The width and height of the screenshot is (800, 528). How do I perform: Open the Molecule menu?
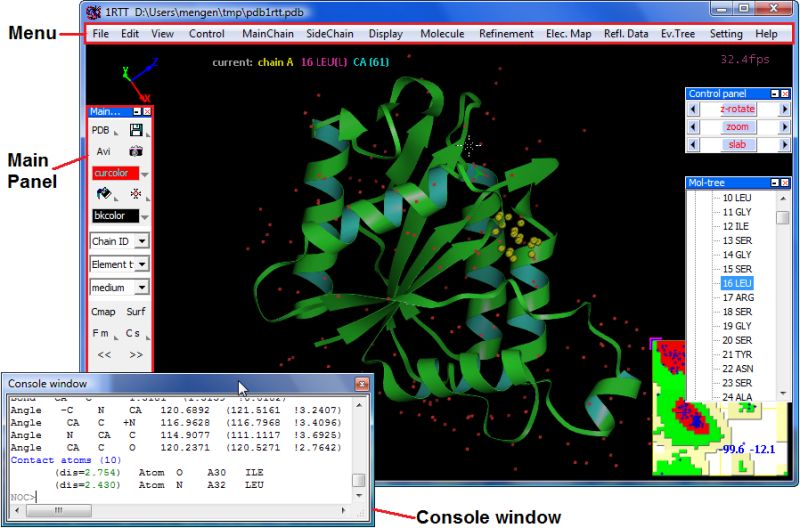442,34
